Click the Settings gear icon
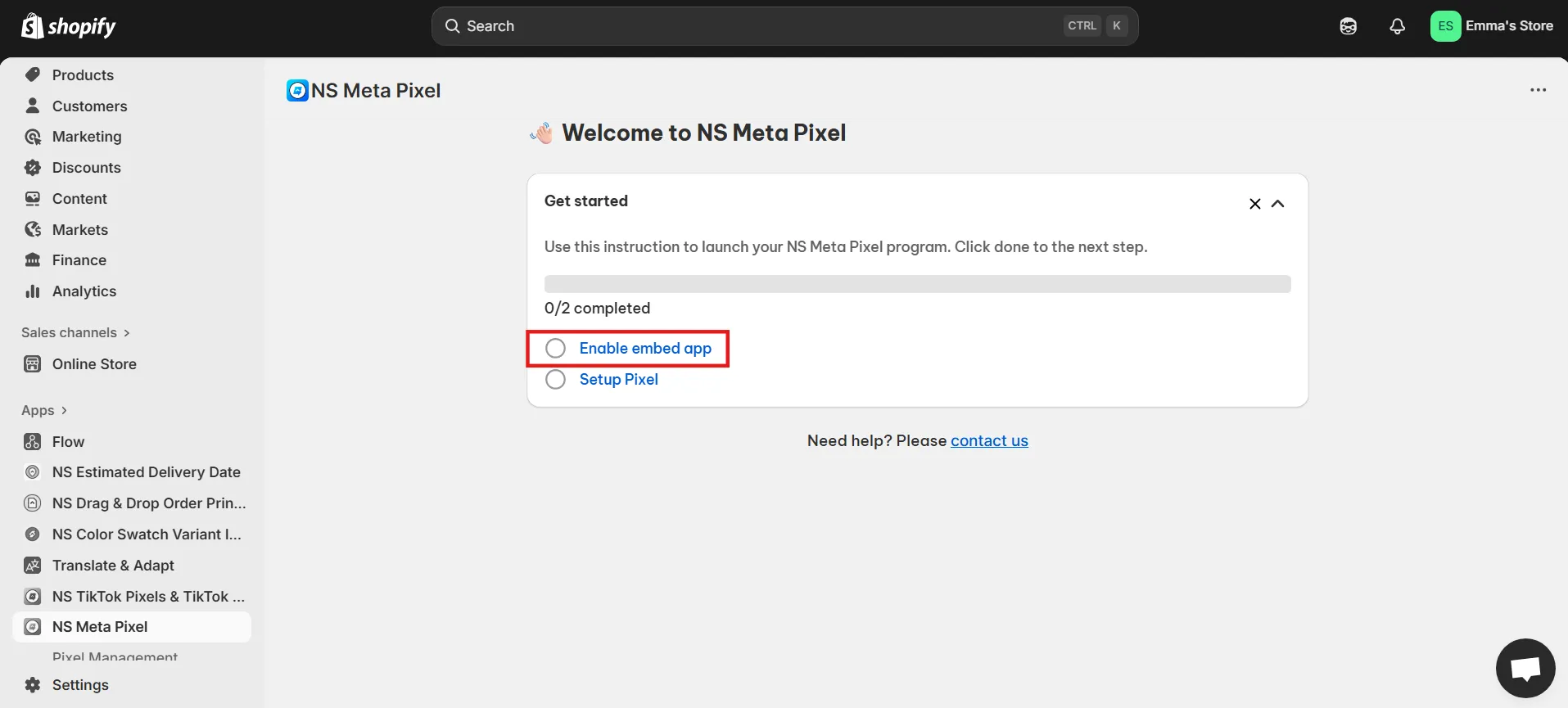1568x708 pixels. 33,685
